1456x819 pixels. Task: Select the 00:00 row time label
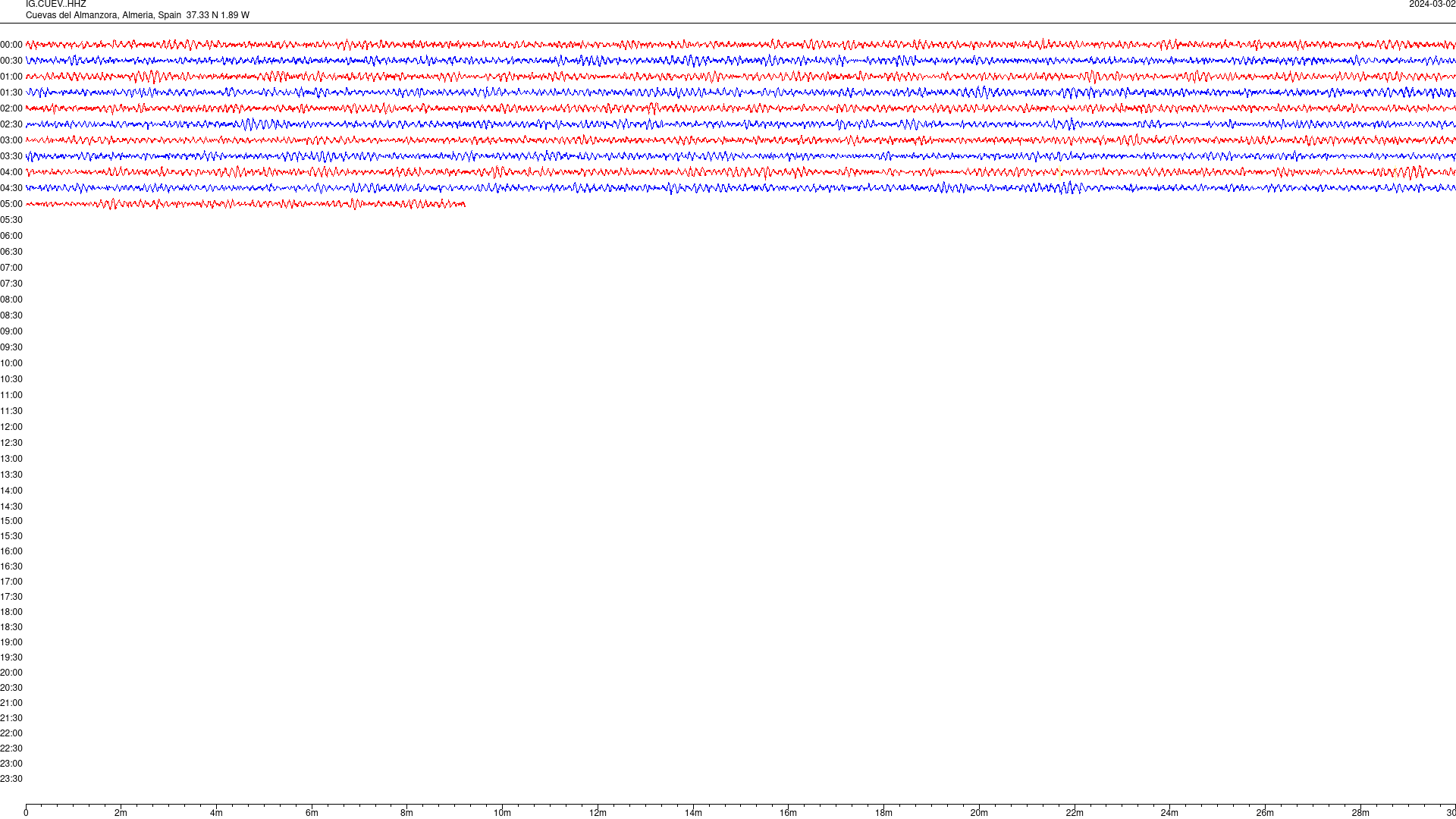(11, 45)
